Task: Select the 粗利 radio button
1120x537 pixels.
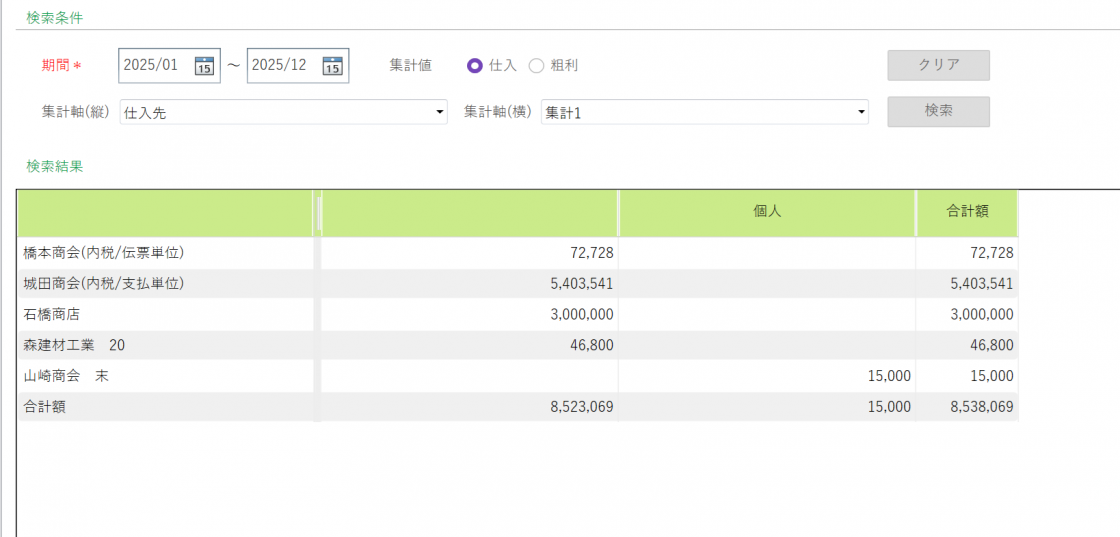Action: [x=536, y=66]
